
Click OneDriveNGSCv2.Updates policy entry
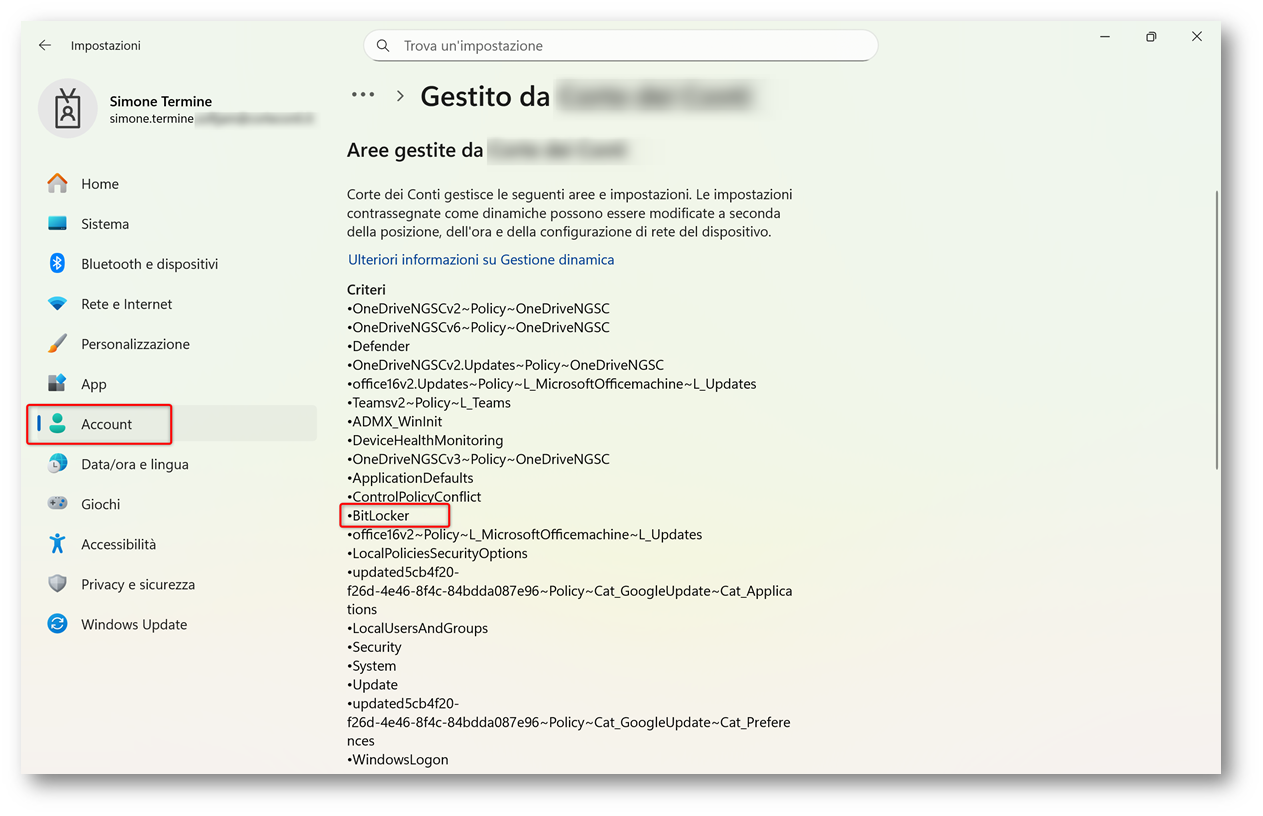coord(506,365)
